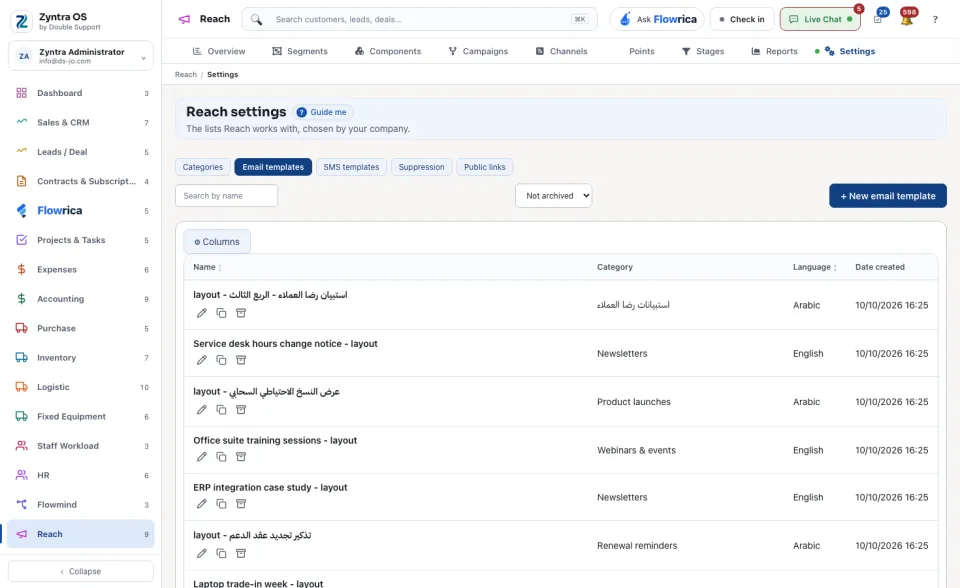960x588 pixels.
Task: Open the notifications bell icon
Action: [x=907, y=19]
